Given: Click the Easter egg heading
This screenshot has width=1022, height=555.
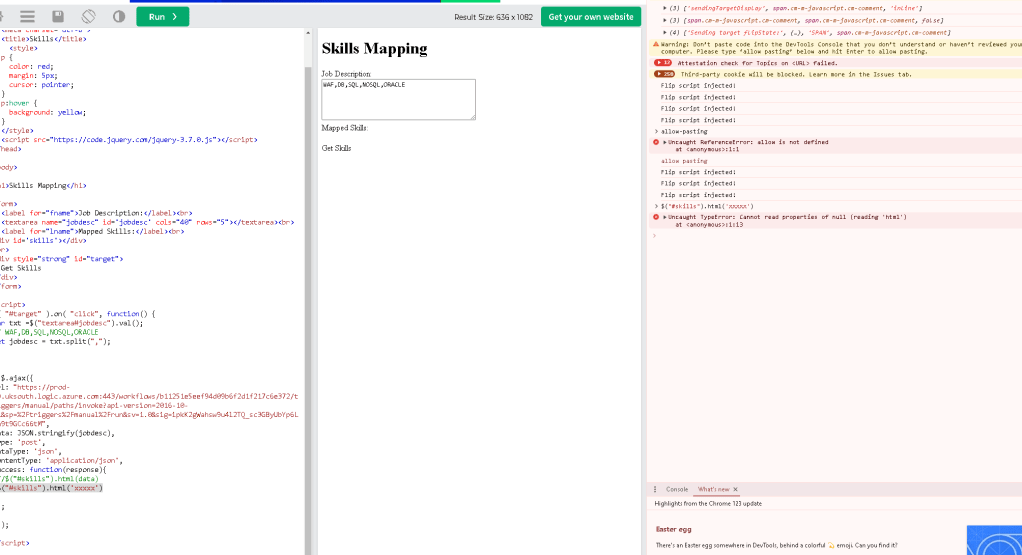Looking at the screenshot, I should (x=673, y=530).
